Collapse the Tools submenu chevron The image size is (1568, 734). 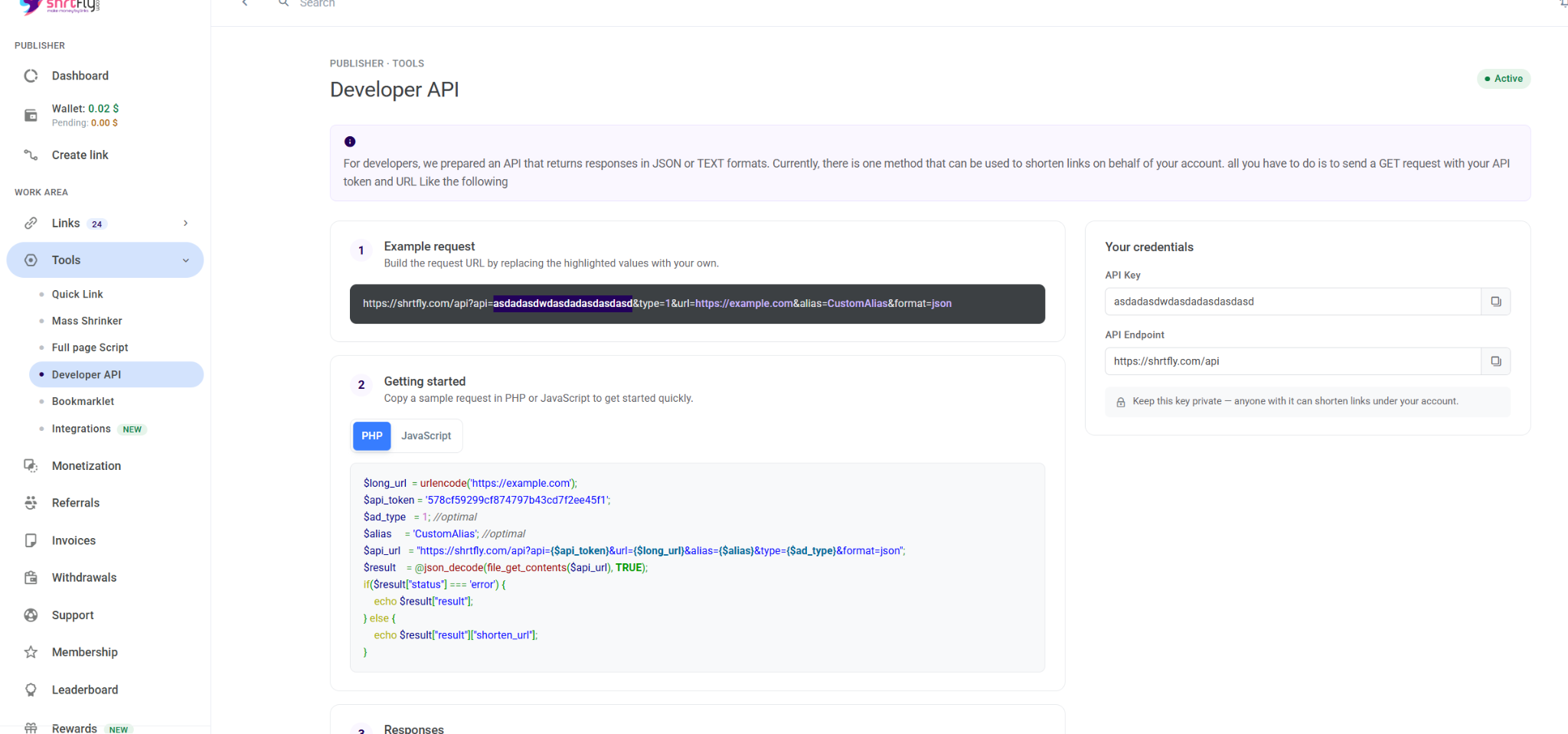185,260
